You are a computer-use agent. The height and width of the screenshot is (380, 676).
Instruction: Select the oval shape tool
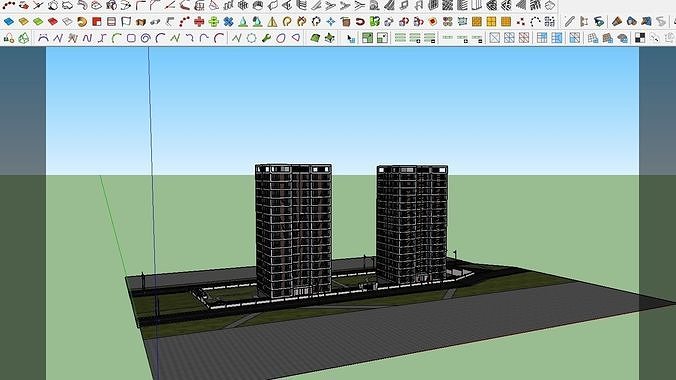[281, 38]
